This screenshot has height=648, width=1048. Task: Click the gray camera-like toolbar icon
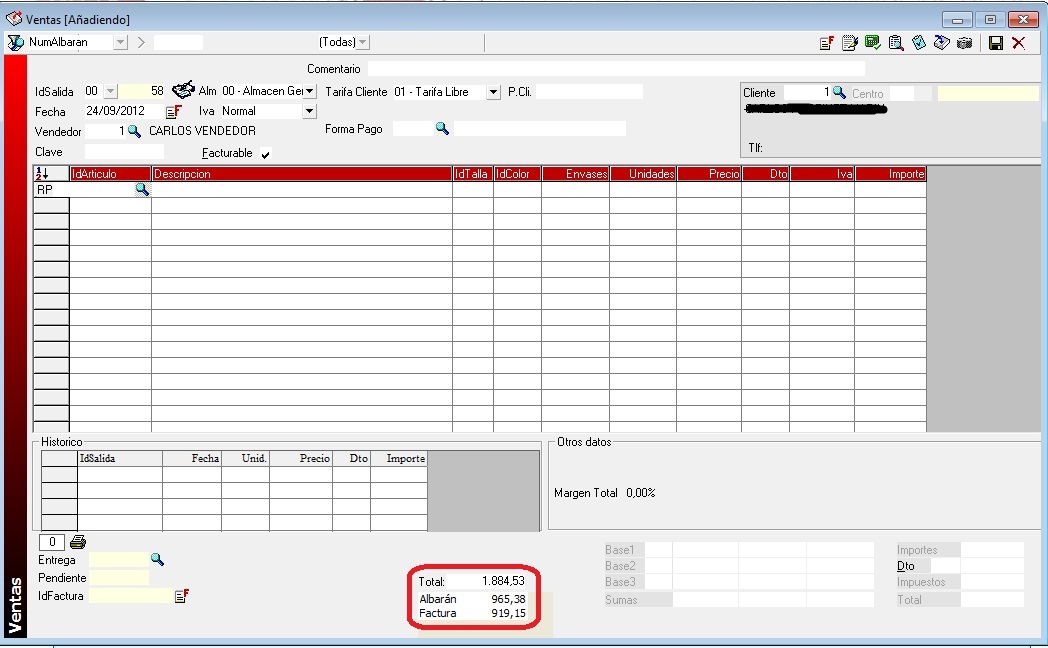964,43
